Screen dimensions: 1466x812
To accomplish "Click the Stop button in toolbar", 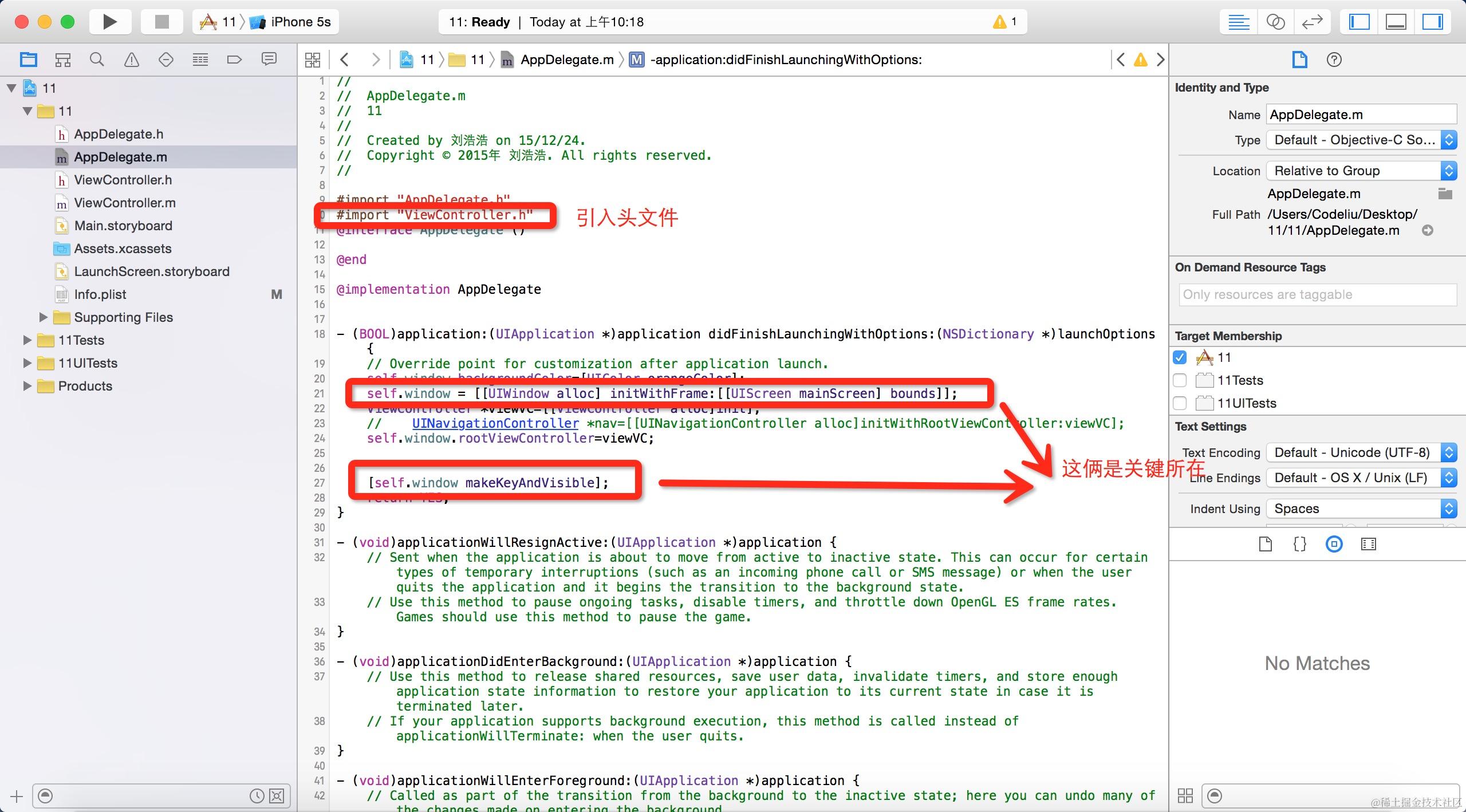I will (162, 22).
